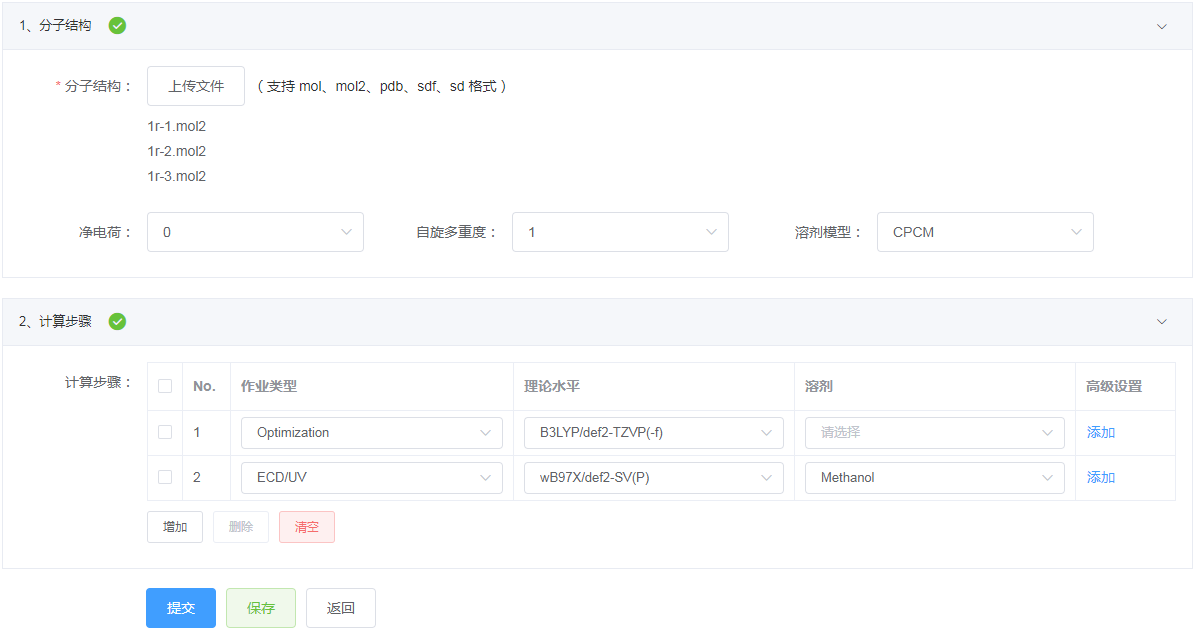1200x640 pixels.
Task: Click the 2、计算步骤 section title
Action: coord(55,322)
